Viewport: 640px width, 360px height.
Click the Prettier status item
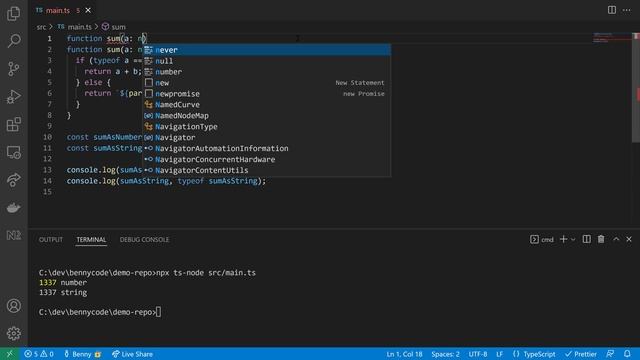581,354
